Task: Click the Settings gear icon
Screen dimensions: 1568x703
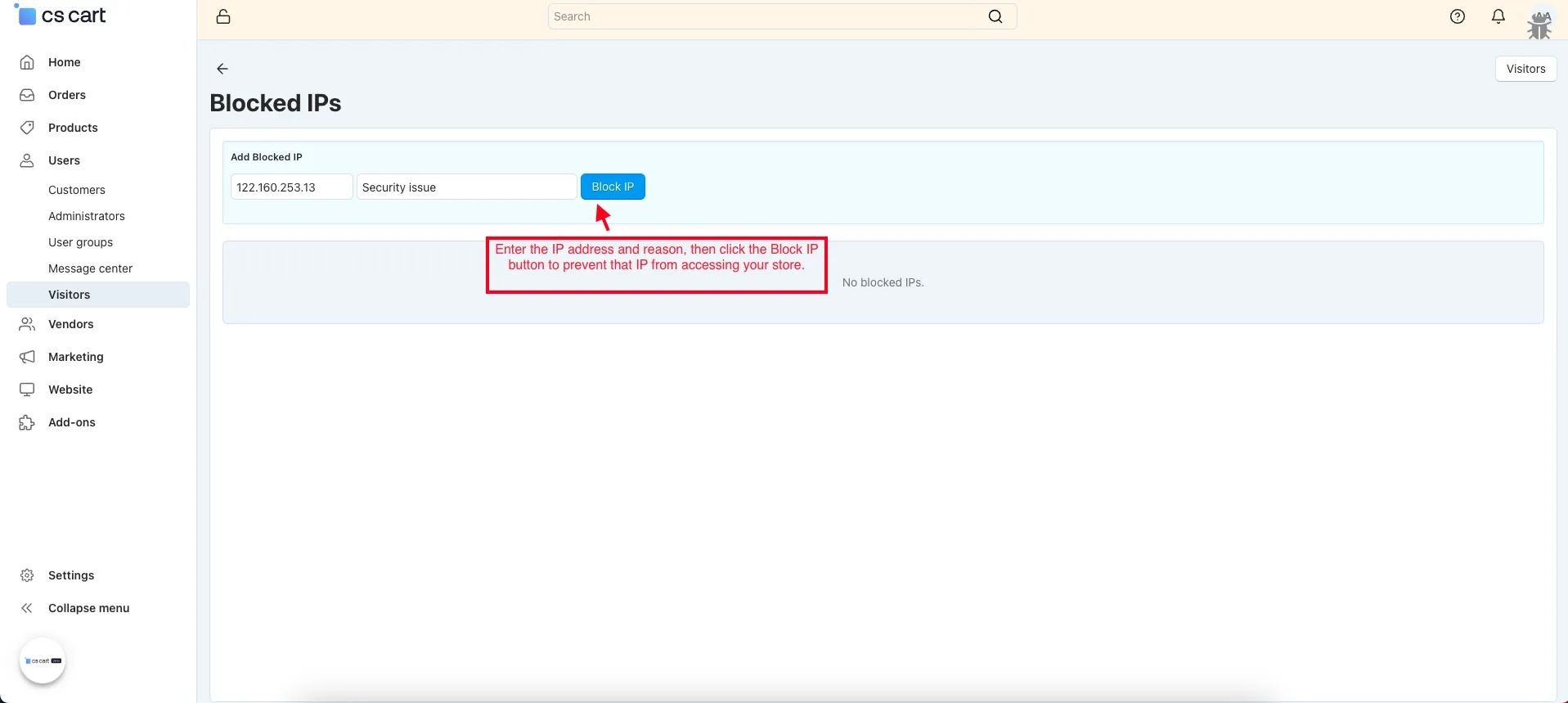Action: pyautogui.click(x=27, y=575)
